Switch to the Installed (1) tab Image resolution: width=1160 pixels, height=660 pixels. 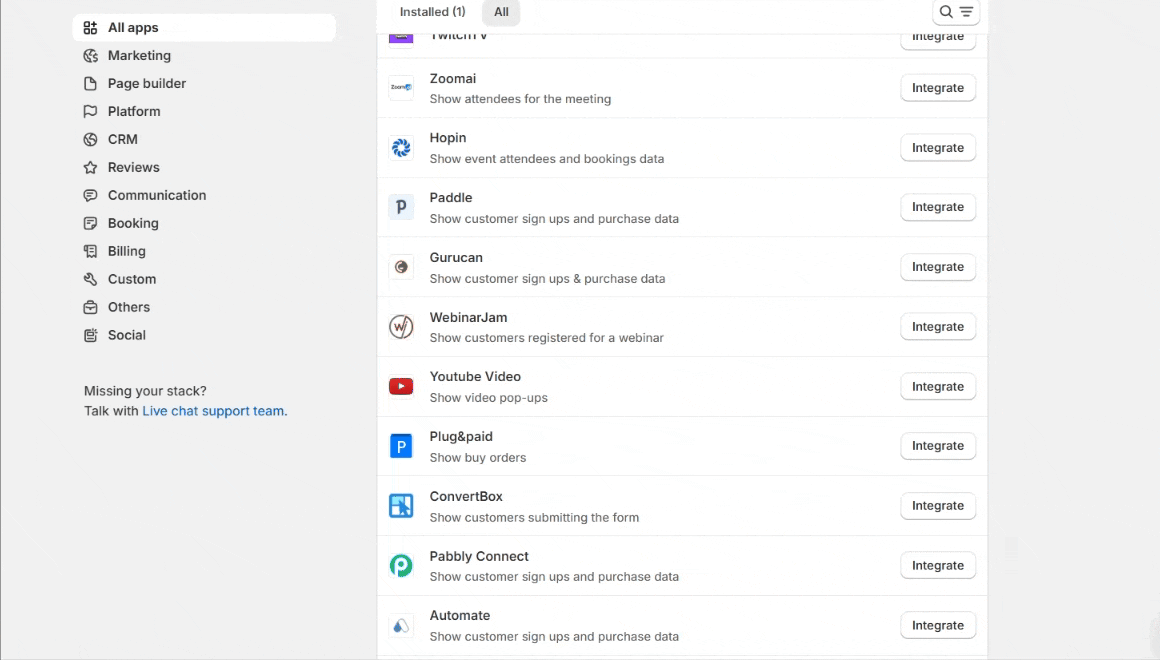coord(432,12)
